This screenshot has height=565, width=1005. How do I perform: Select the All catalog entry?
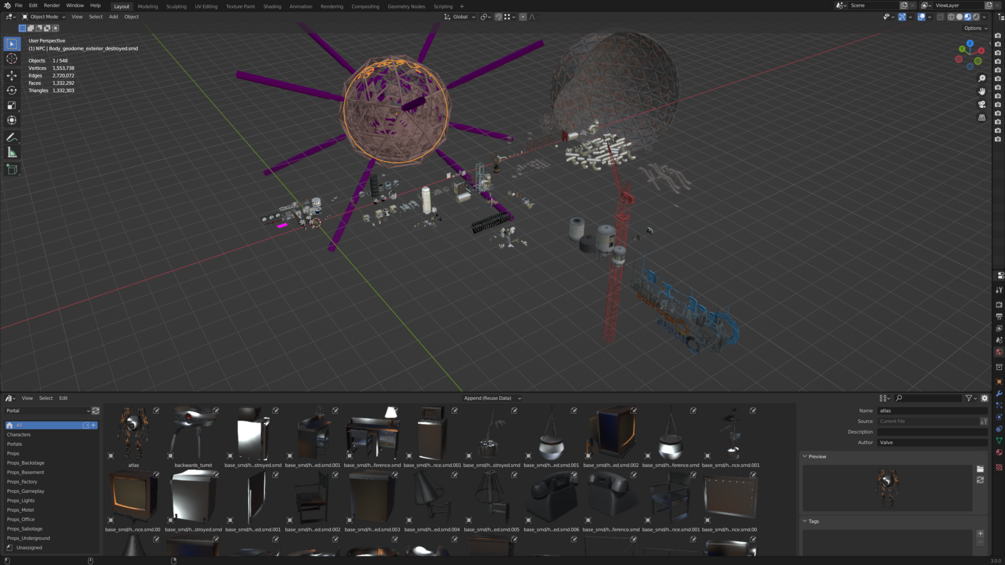(x=51, y=425)
